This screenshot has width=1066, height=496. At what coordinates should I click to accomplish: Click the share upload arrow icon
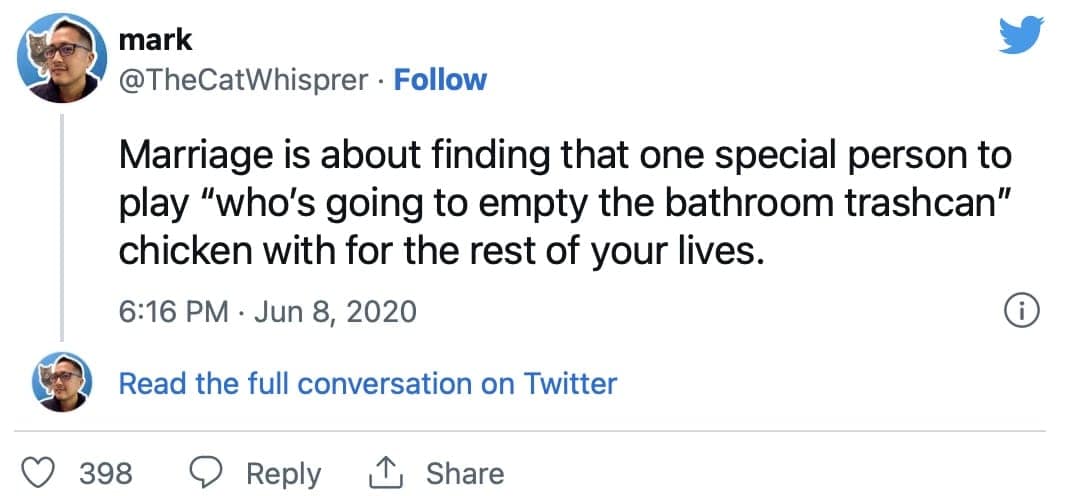[386, 472]
